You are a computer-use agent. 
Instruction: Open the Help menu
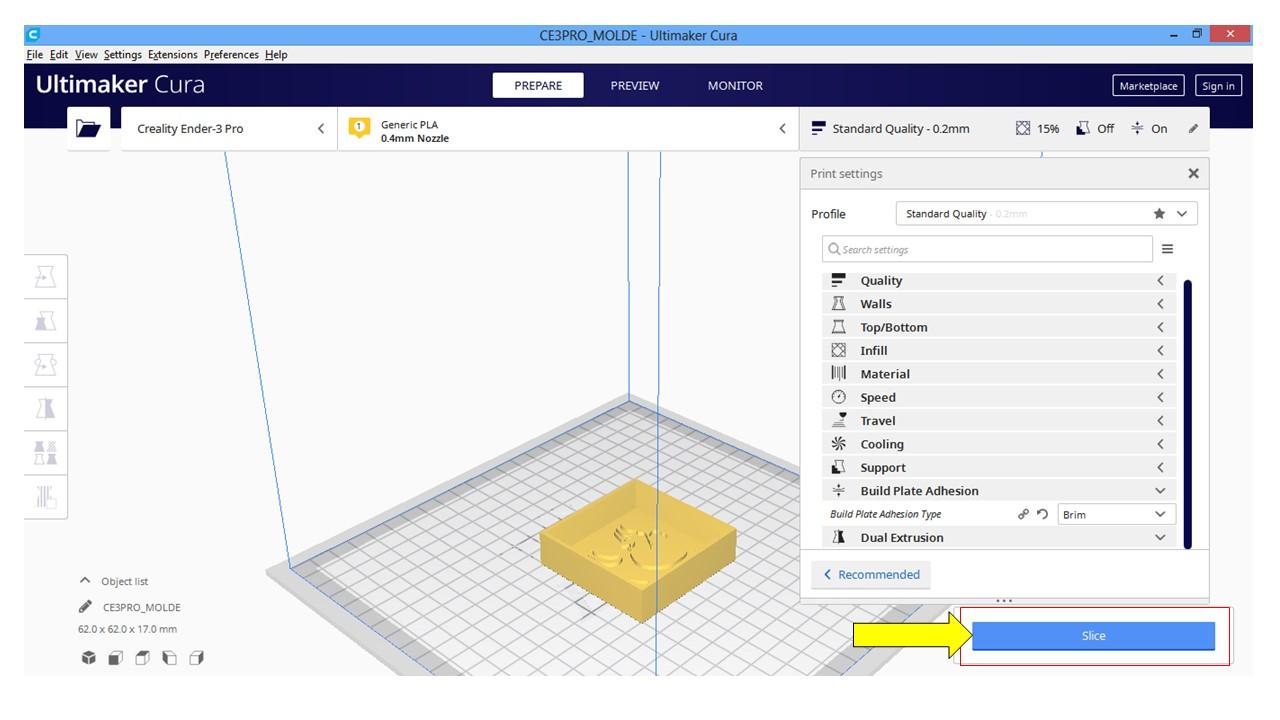tap(276, 55)
